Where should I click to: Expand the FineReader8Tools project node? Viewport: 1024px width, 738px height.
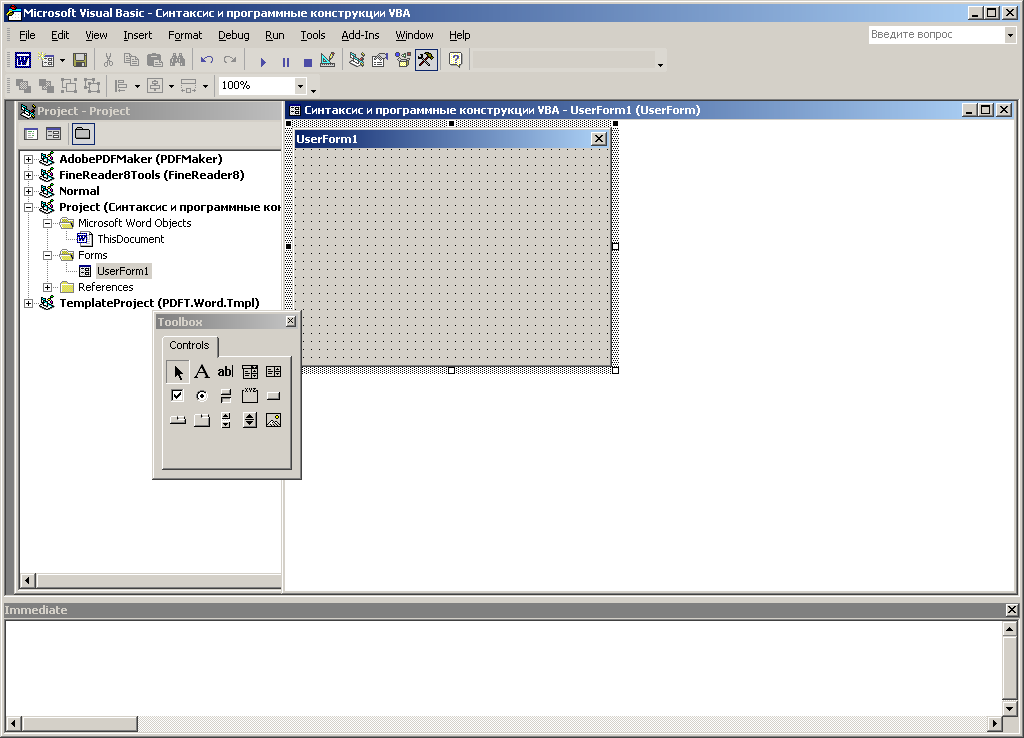28,175
